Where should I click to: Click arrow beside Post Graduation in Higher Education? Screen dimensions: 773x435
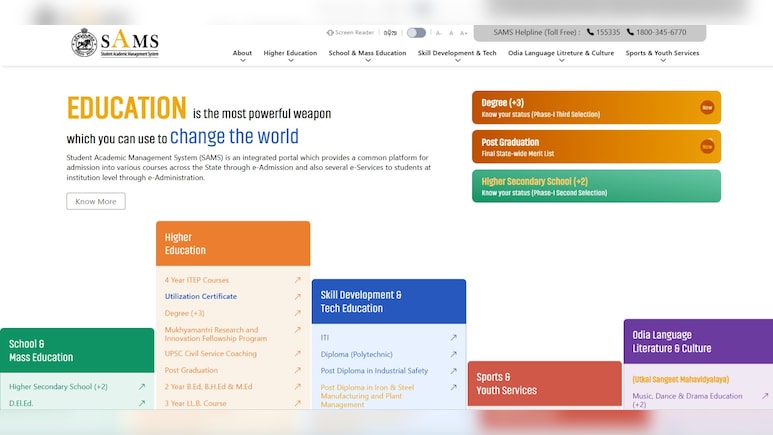click(297, 370)
